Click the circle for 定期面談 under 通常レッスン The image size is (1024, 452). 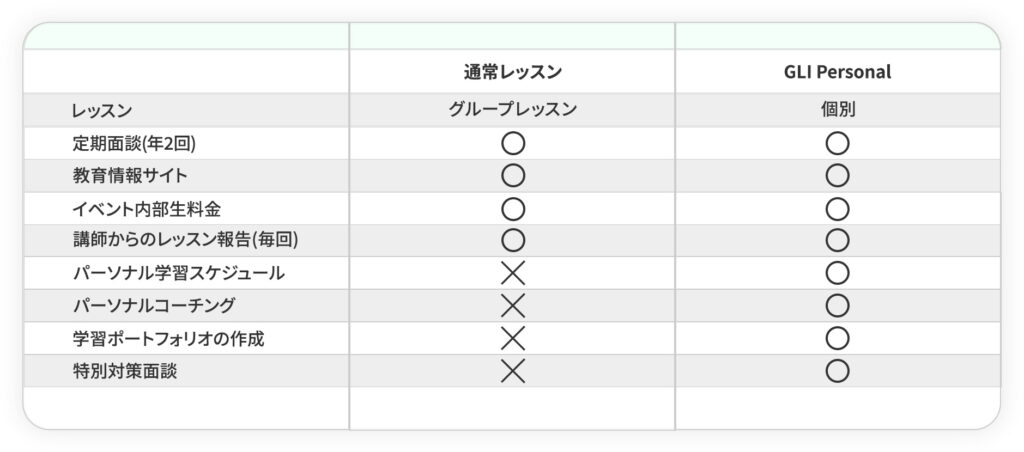click(513, 143)
